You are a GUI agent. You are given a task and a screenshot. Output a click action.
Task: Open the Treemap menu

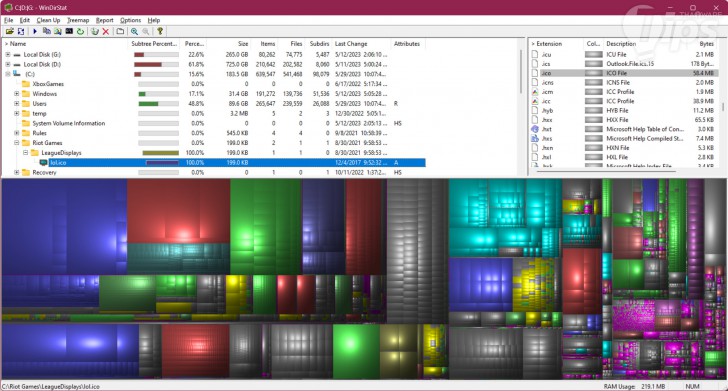tap(78, 20)
